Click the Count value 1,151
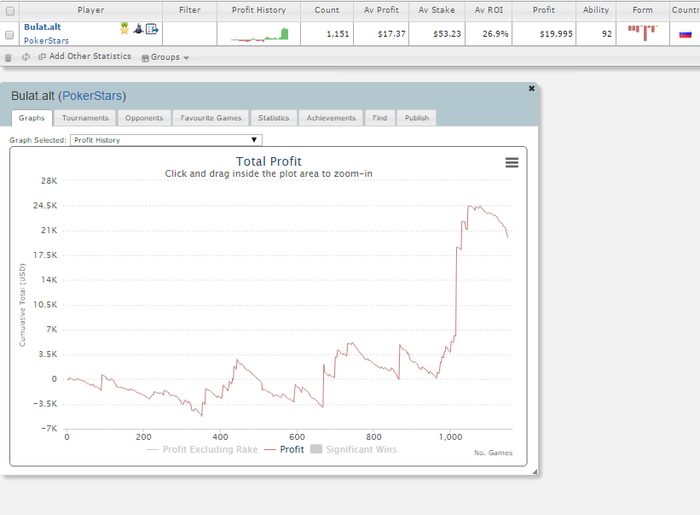 pyautogui.click(x=338, y=34)
